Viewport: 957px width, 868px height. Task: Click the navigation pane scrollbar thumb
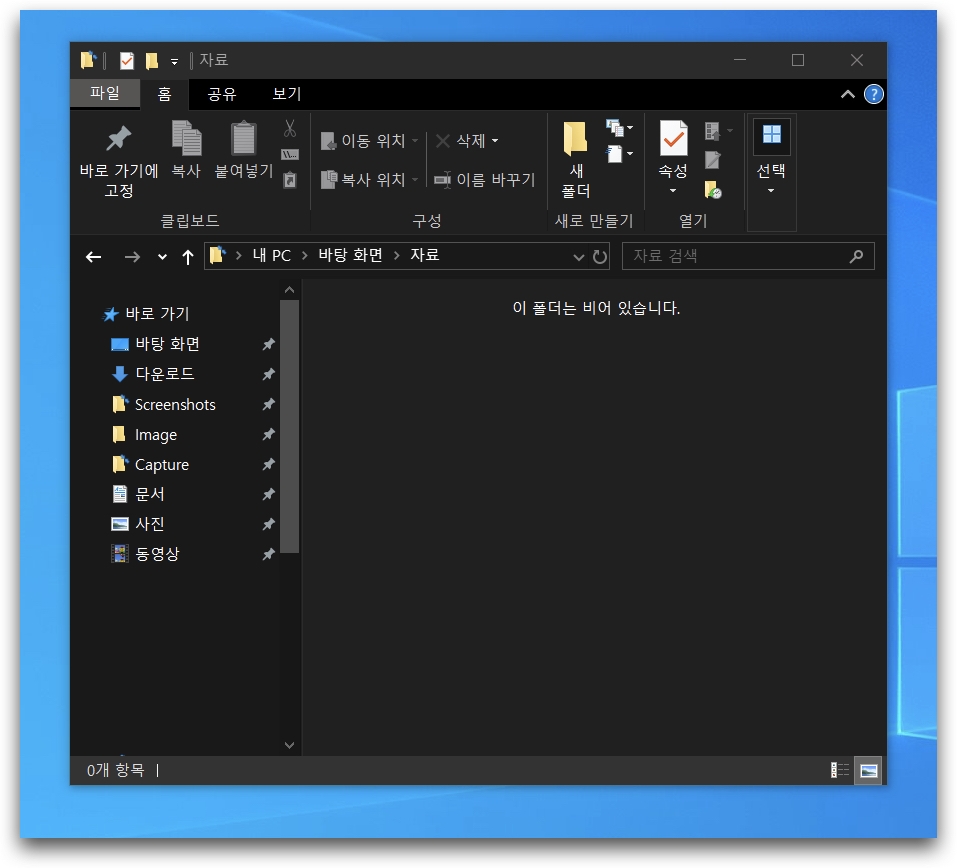click(289, 426)
